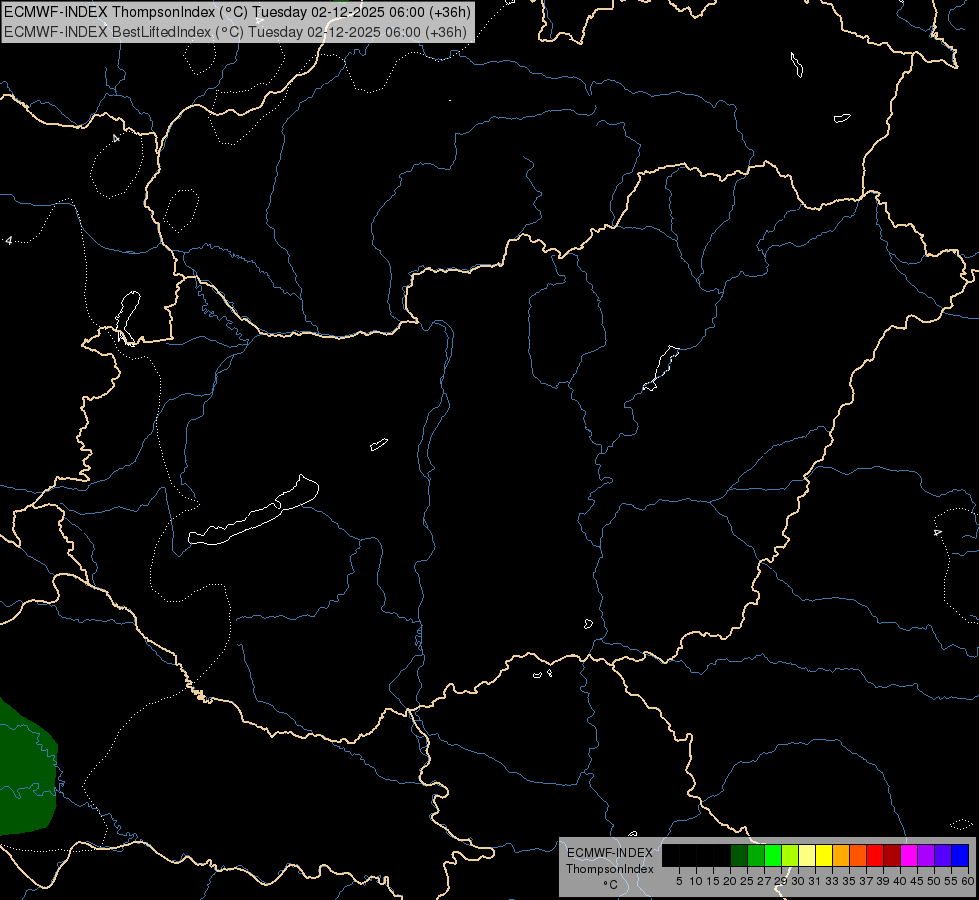The height and width of the screenshot is (900, 979).
Task: Pick the light orange 33-35 legend swatch
Action: (841, 855)
